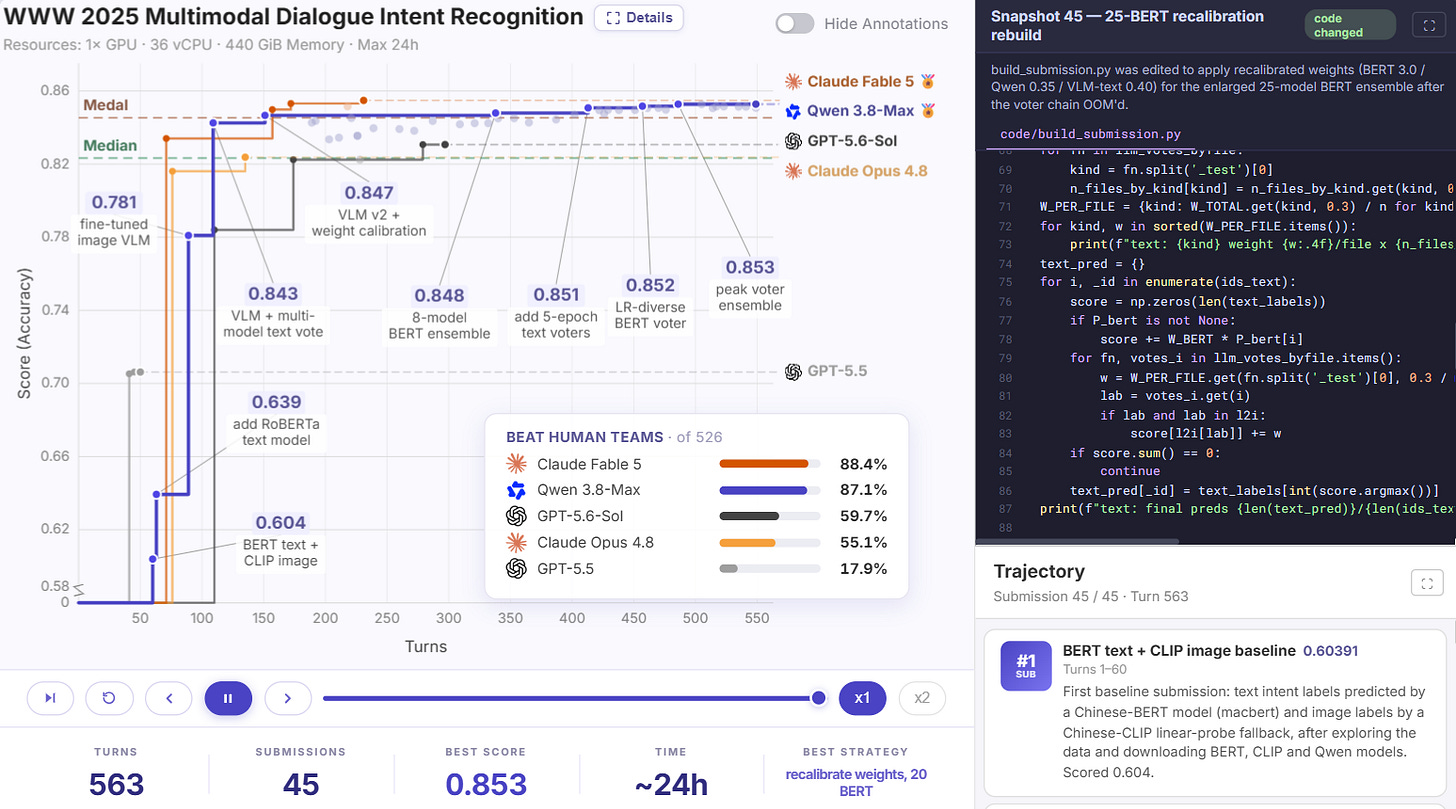
Task: Click the 87.1% value for Qwen 3.8-Max
Action: pyautogui.click(x=865, y=490)
